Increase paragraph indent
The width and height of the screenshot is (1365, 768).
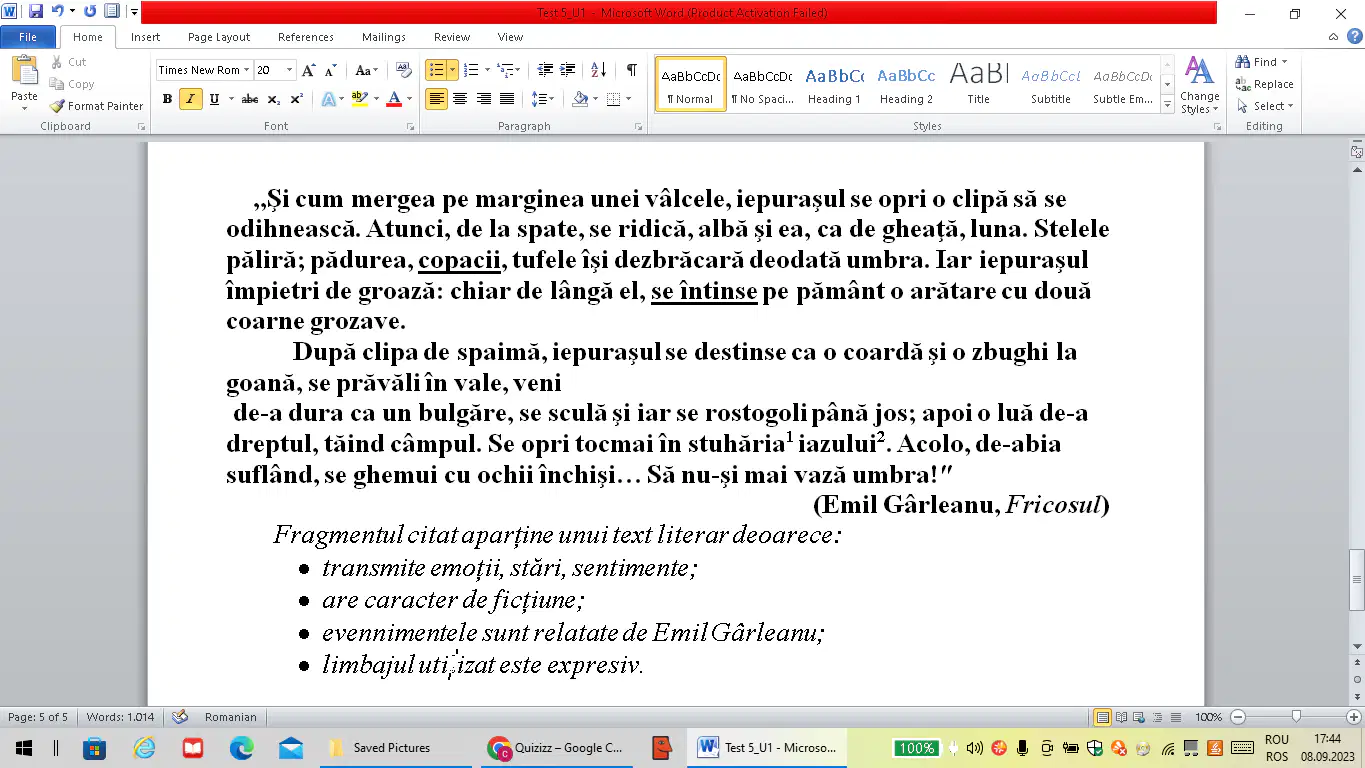click(568, 70)
